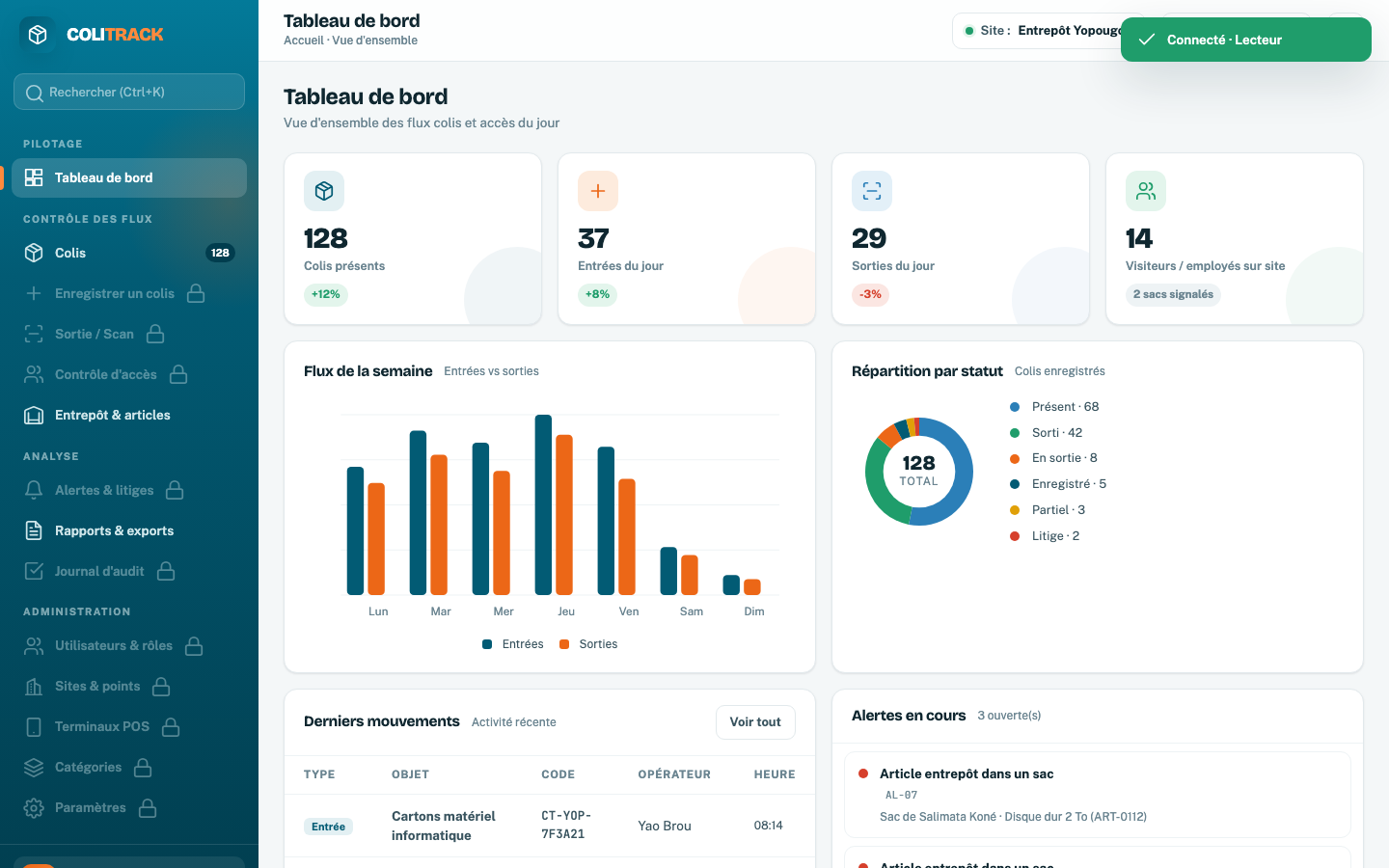Image resolution: width=1389 pixels, height=868 pixels.
Task: Click lock icon beside Sites & points
Action: (x=161, y=686)
